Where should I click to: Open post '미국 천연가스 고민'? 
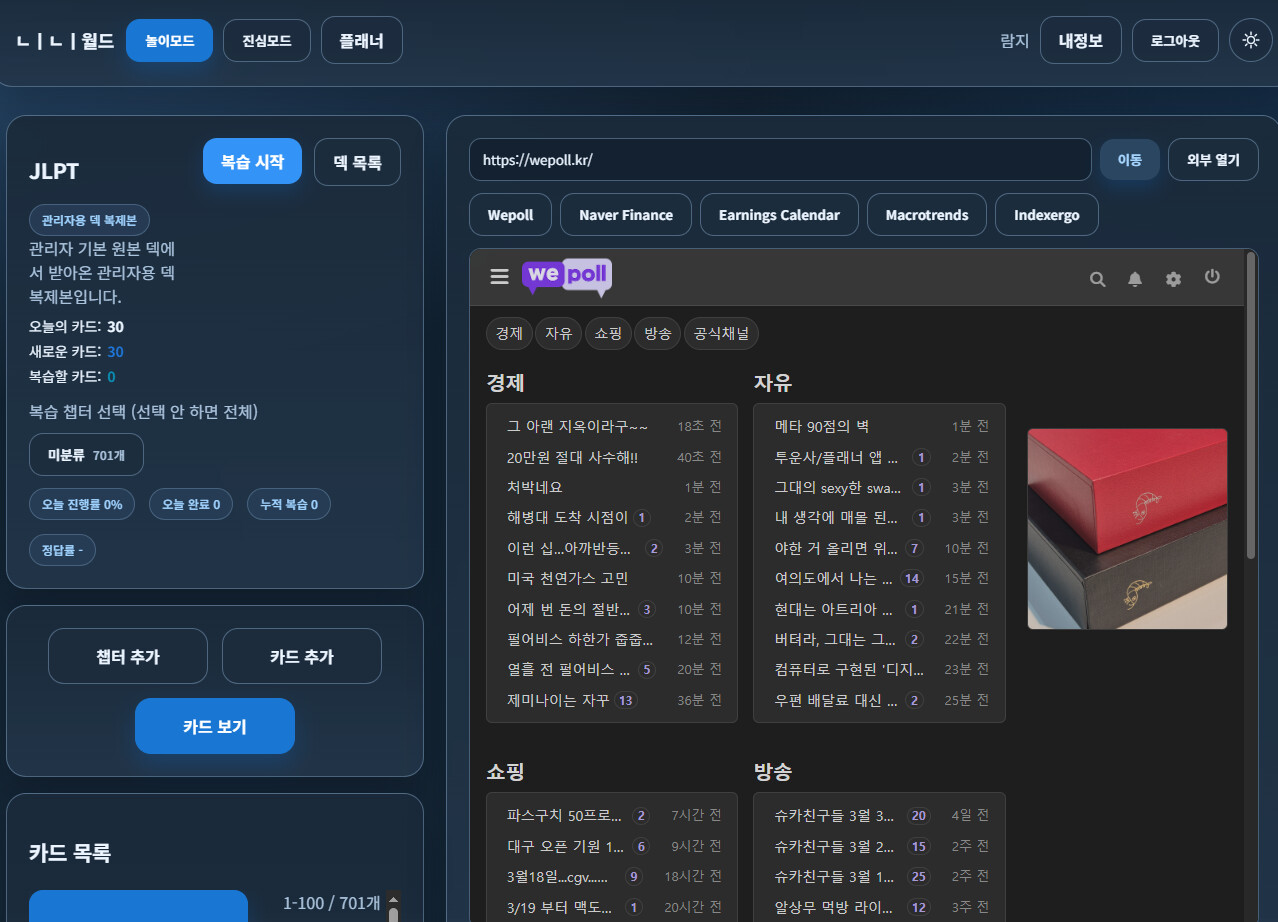567,578
